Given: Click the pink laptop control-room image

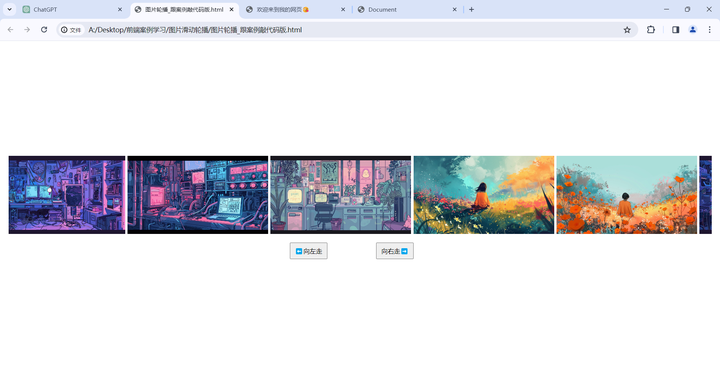Looking at the screenshot, I should pyautogui.click(x=198, y=195).
